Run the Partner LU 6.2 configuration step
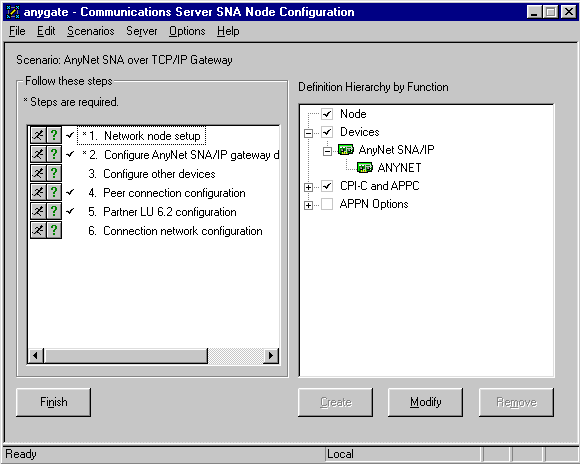 (x=38, y=211)
